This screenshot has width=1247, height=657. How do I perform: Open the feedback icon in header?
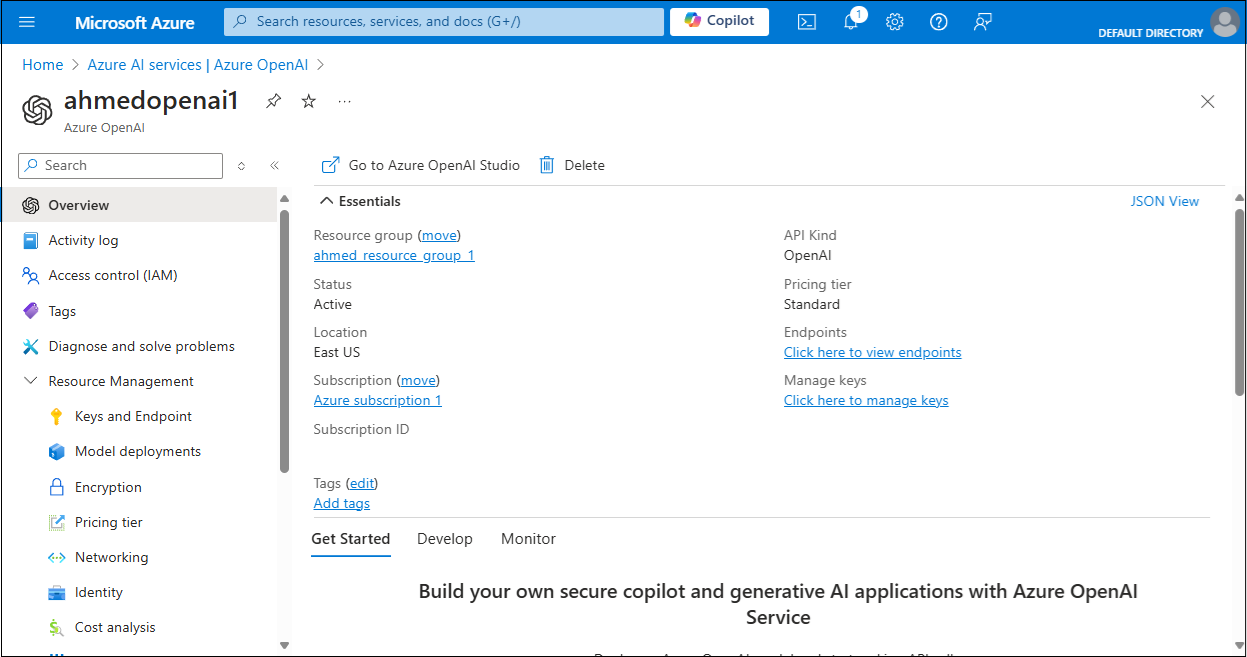tap(982, 22)
